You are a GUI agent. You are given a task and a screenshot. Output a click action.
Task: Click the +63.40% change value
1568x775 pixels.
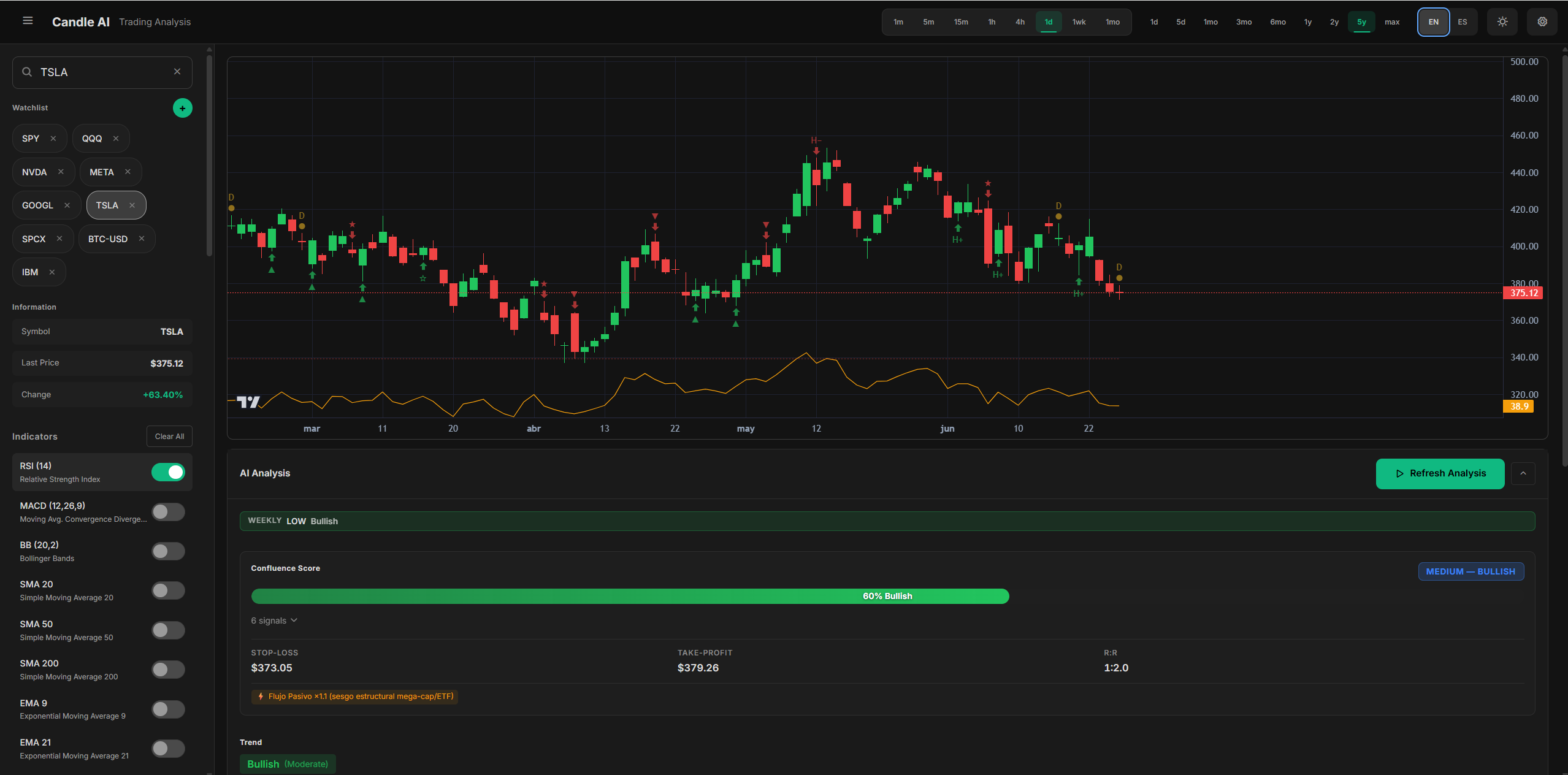click(x=163, y=395)
